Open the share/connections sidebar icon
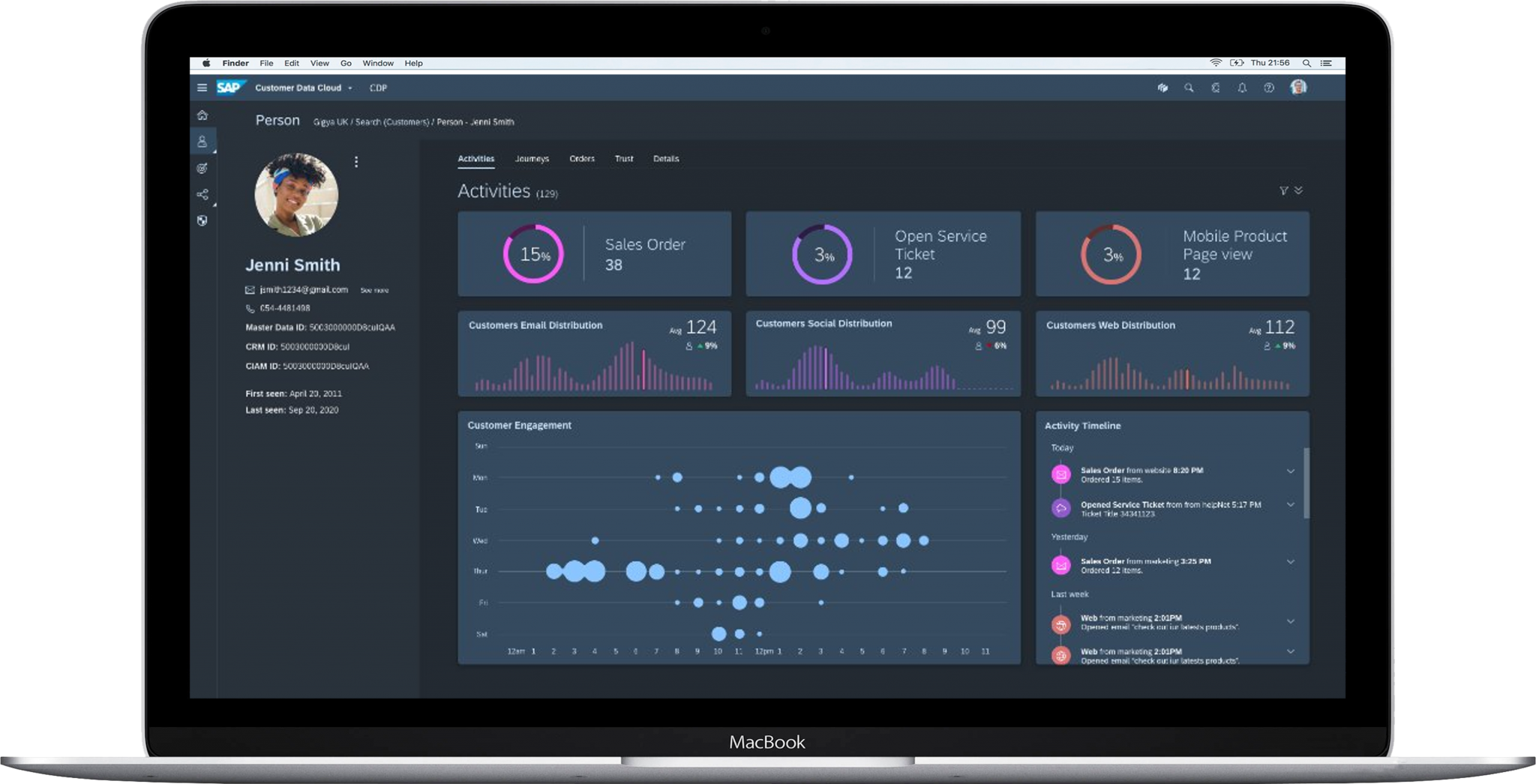Image resolution: width=1536 pixels, height=784 pixels. pyautogui.click(x=201, y=195)
